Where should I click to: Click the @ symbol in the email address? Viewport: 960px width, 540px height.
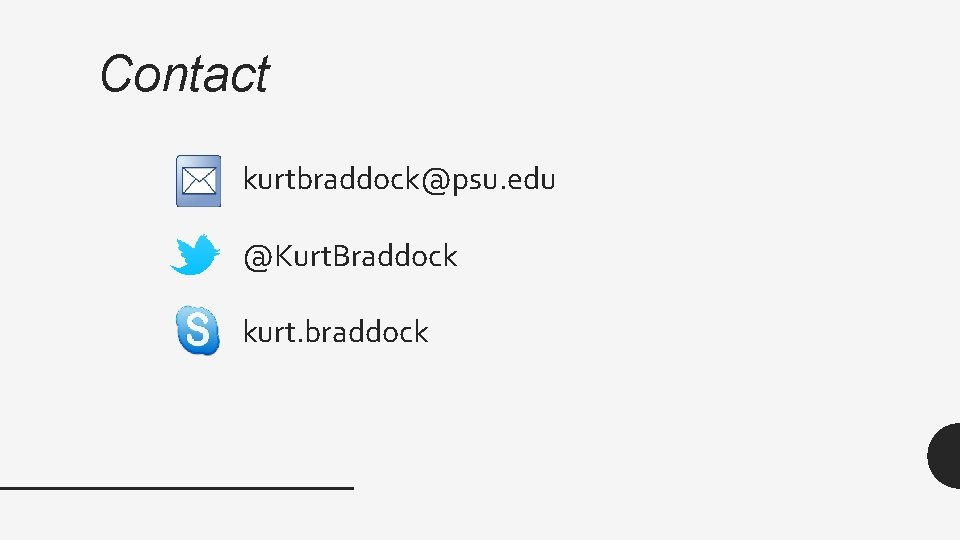pyautogui.click(x=434, y=181)
